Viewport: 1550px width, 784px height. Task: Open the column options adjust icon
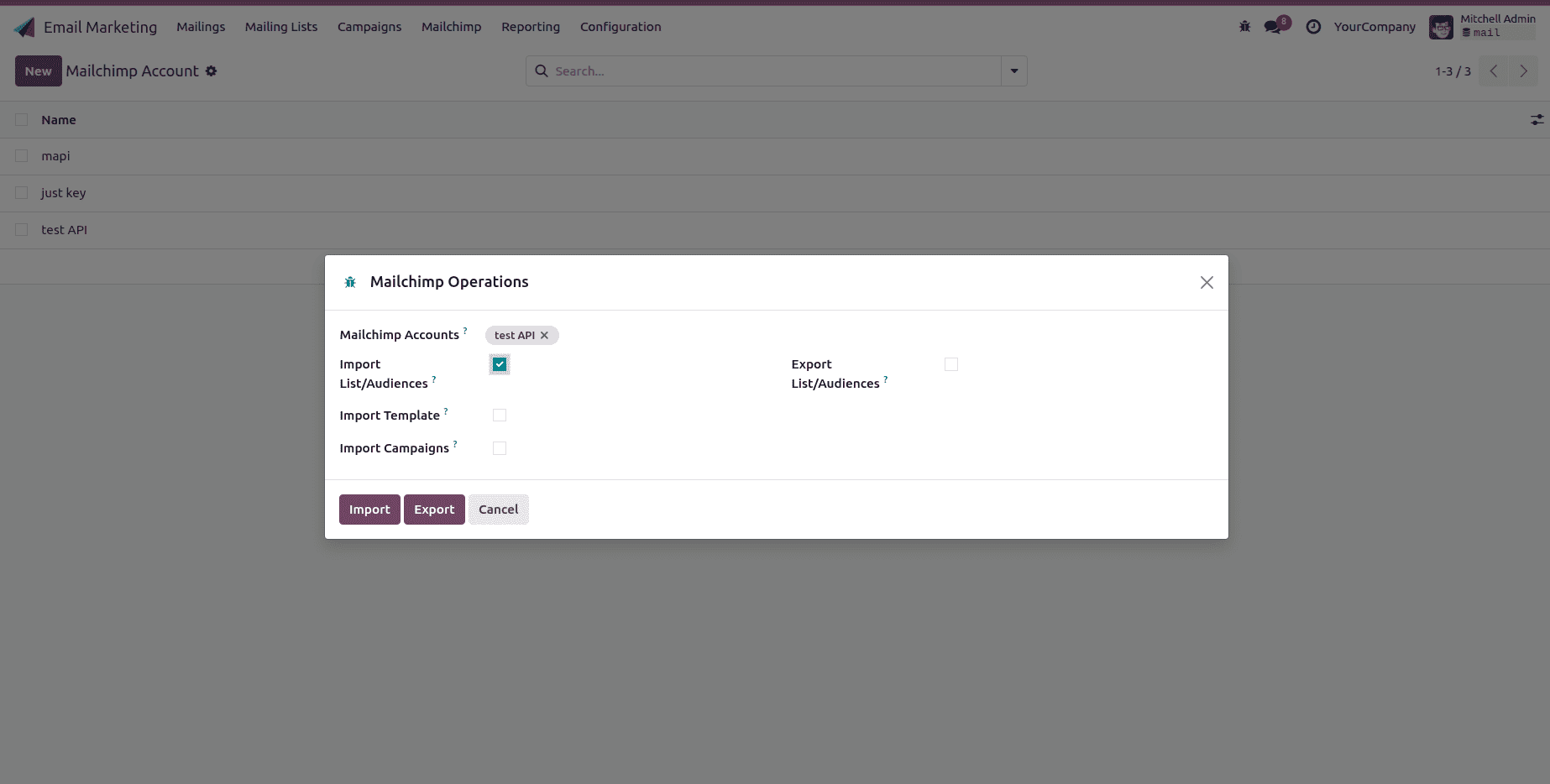pos(1537,120)
